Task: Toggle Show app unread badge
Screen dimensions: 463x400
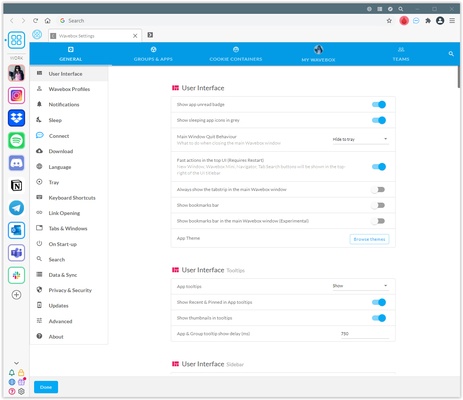Action: point(379,105)
